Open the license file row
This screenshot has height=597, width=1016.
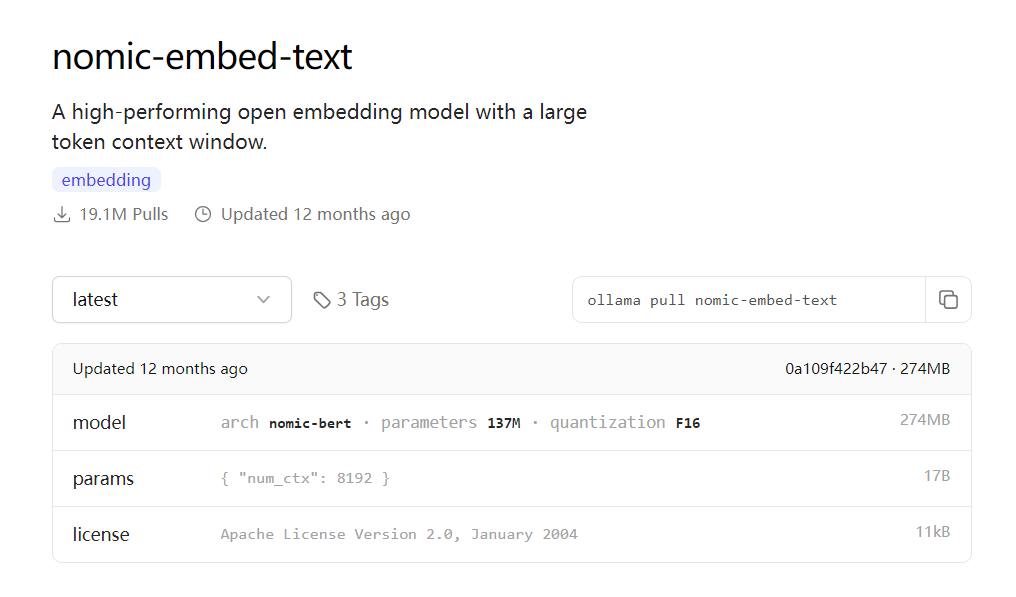[x=101, y=535]
